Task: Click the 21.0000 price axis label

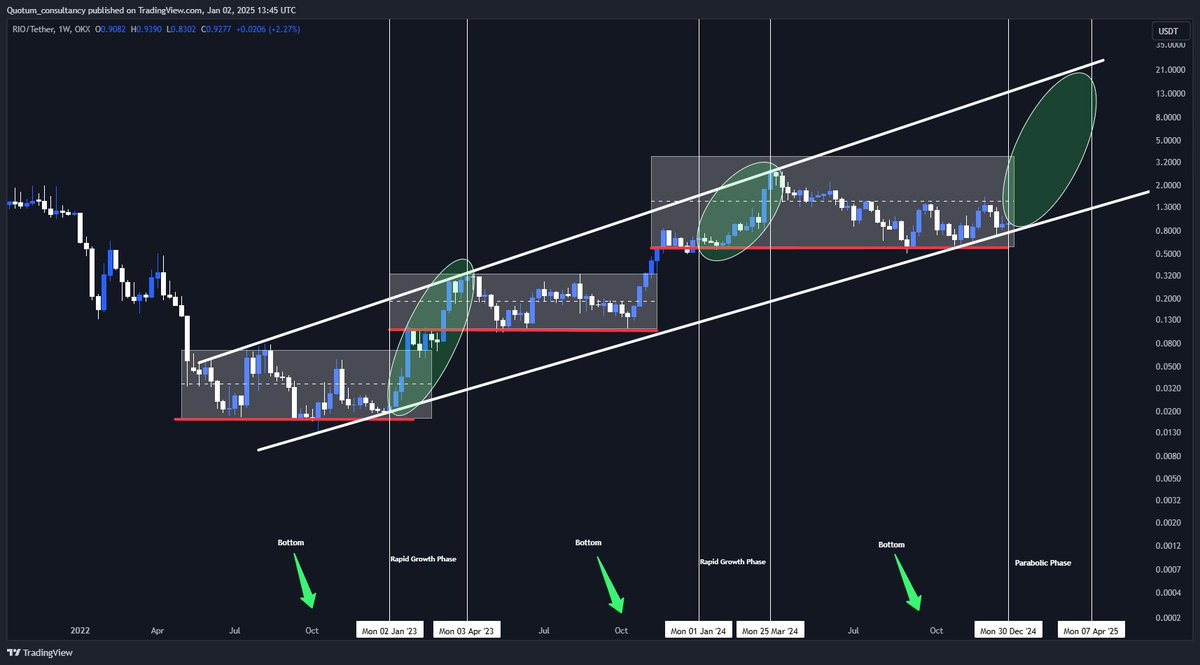Action: tap(1169, 69)
